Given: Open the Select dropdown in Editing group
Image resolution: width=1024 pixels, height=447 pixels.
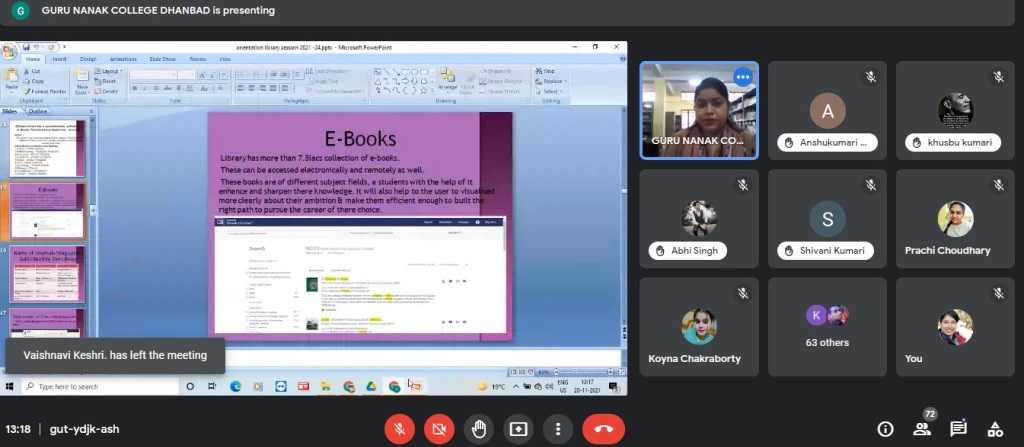Looking at the screenshot, I should (549, 91).
